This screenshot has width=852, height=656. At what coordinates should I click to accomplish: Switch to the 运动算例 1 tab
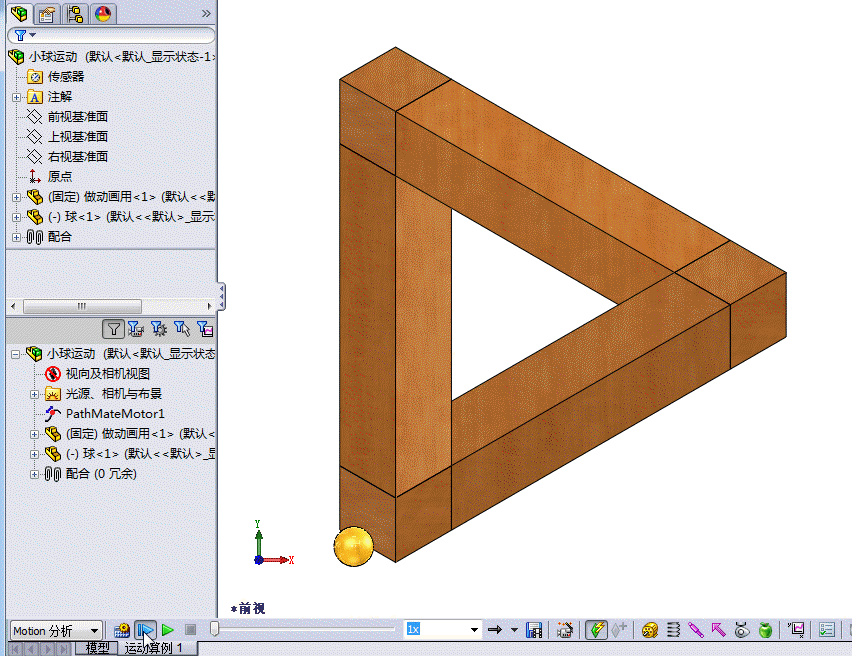tap(153, 648)
